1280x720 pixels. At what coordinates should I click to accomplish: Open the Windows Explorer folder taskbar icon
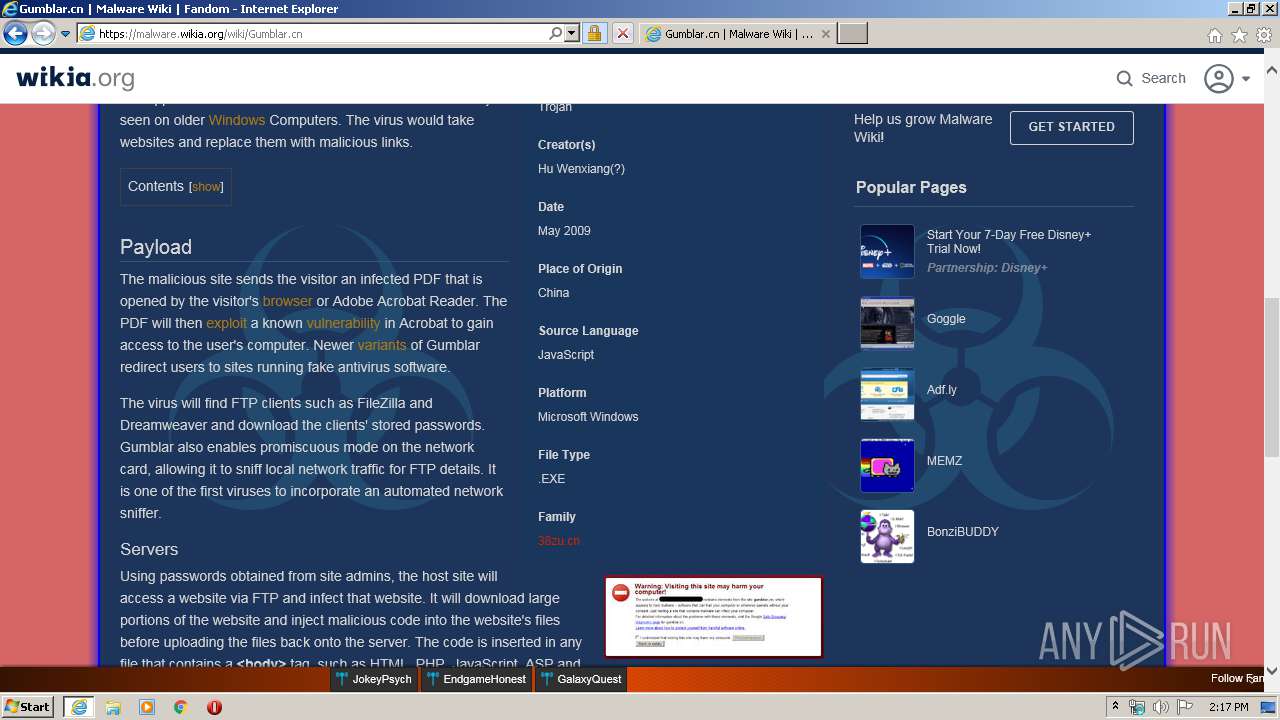click(113, 707)
